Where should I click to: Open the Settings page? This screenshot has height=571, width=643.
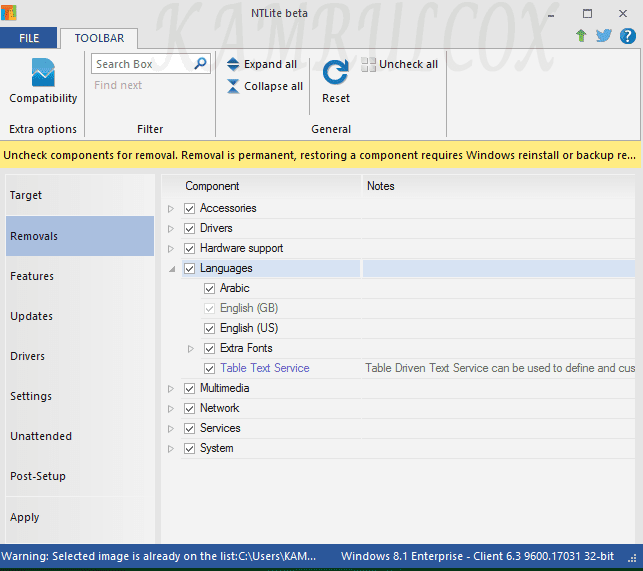(x=80, y=396)
